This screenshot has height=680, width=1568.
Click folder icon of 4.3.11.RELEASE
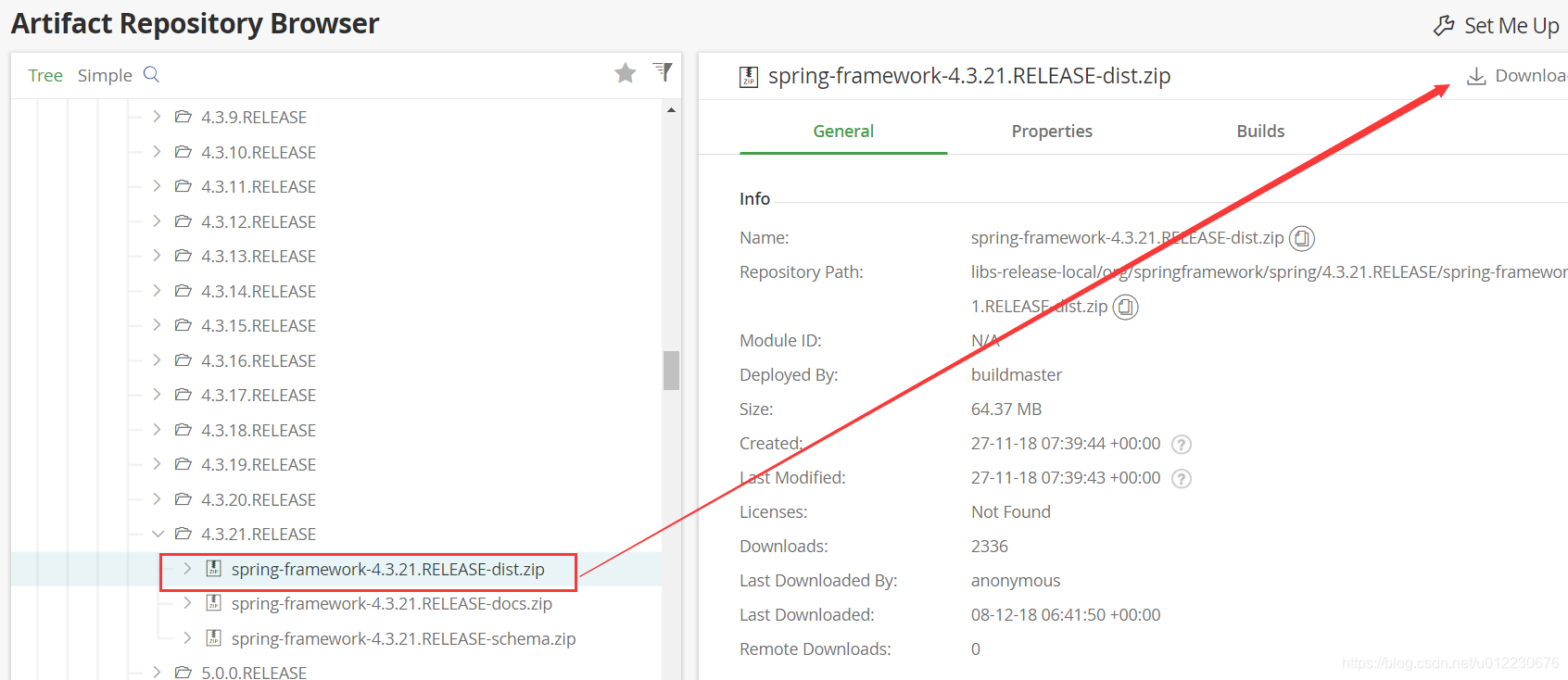tap(183, 186)
